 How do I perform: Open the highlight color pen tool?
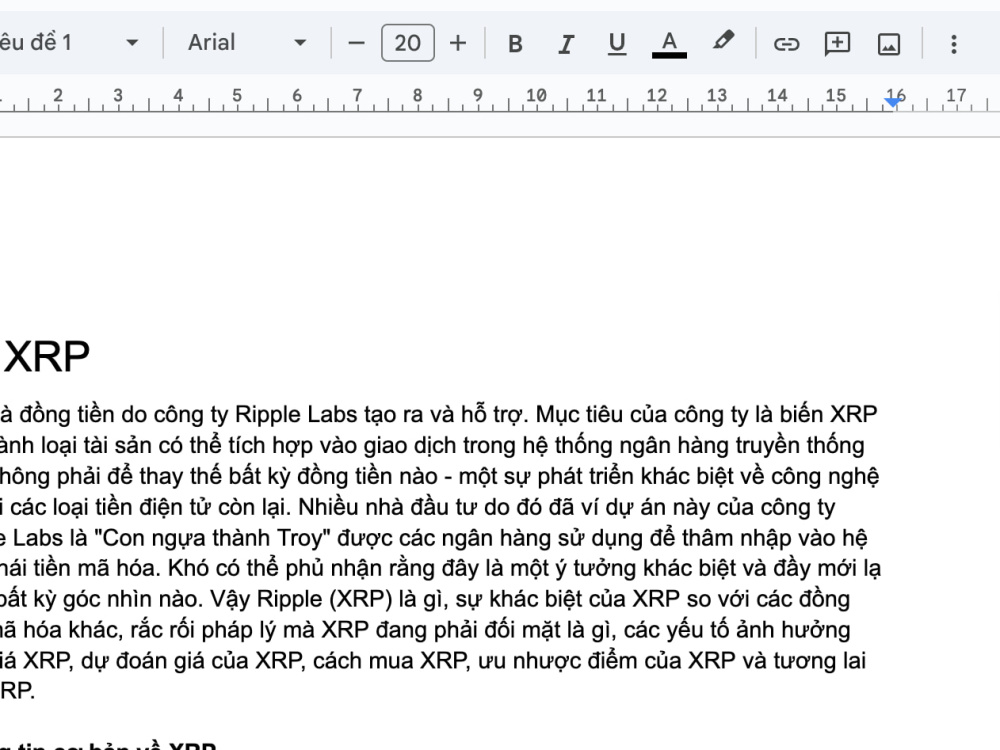[x=723, y=42]
